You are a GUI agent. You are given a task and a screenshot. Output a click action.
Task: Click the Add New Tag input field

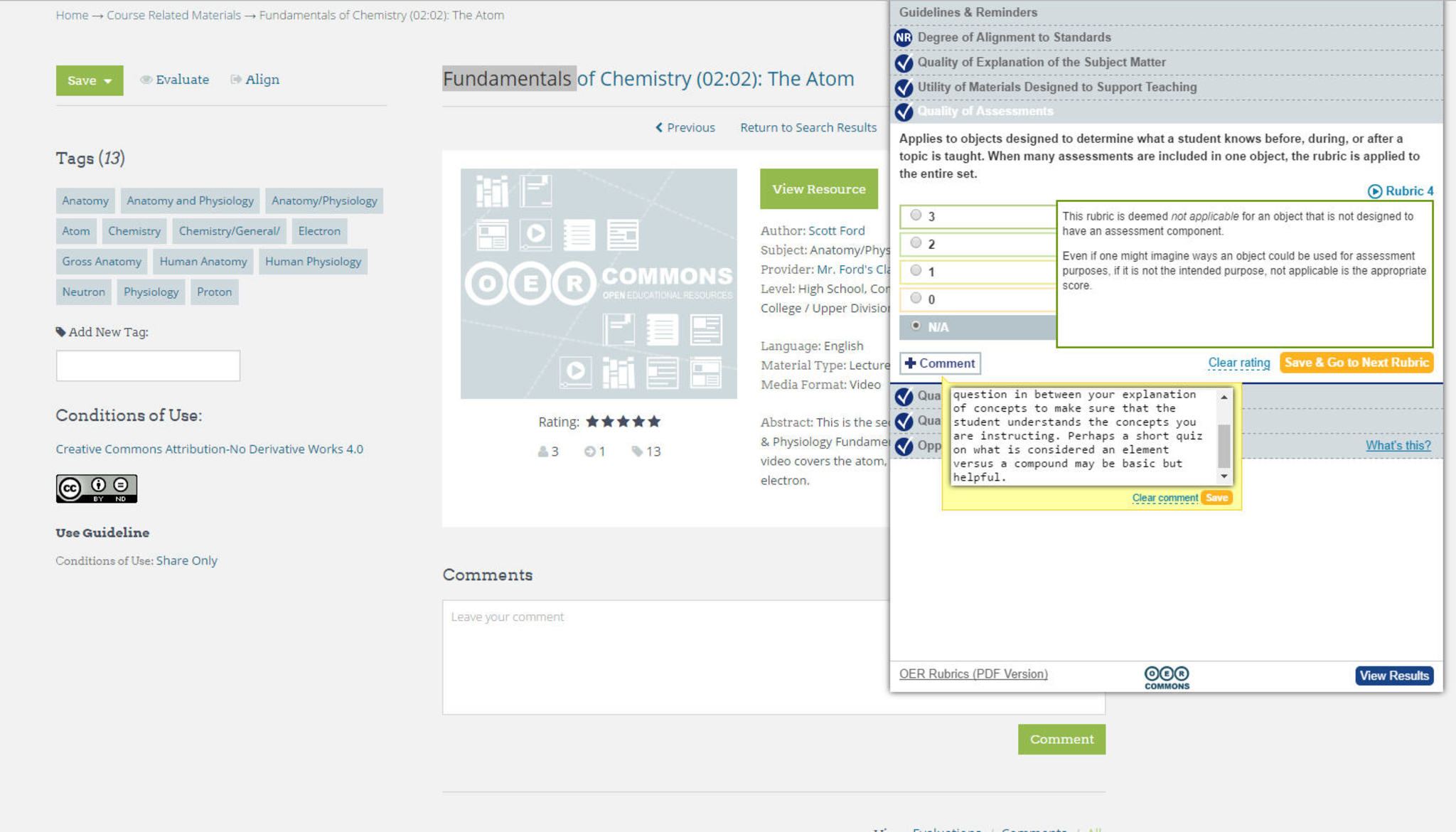pyautogui.click(x=148, y=366)
